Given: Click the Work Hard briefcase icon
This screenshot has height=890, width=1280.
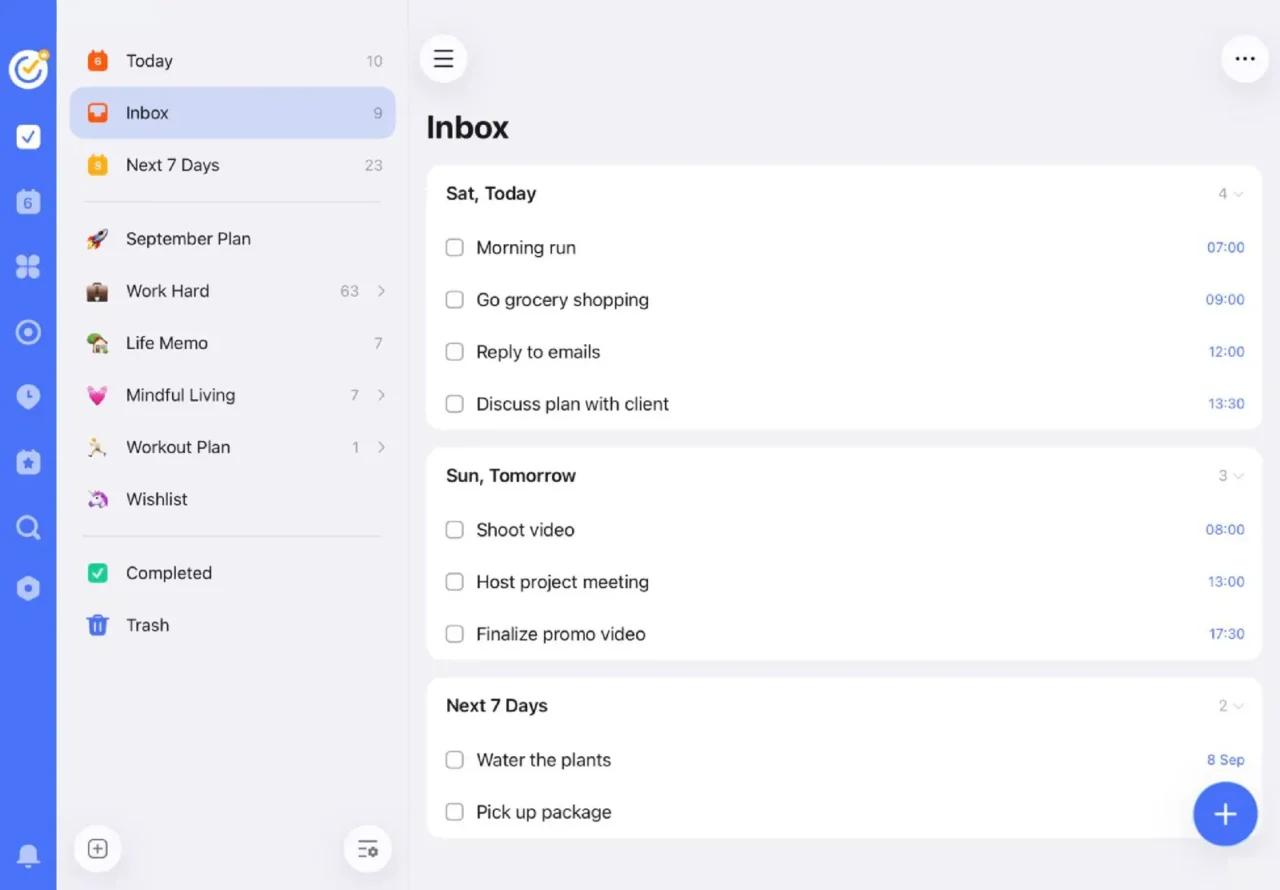Looking at the screenshot, I should [97, 291].
